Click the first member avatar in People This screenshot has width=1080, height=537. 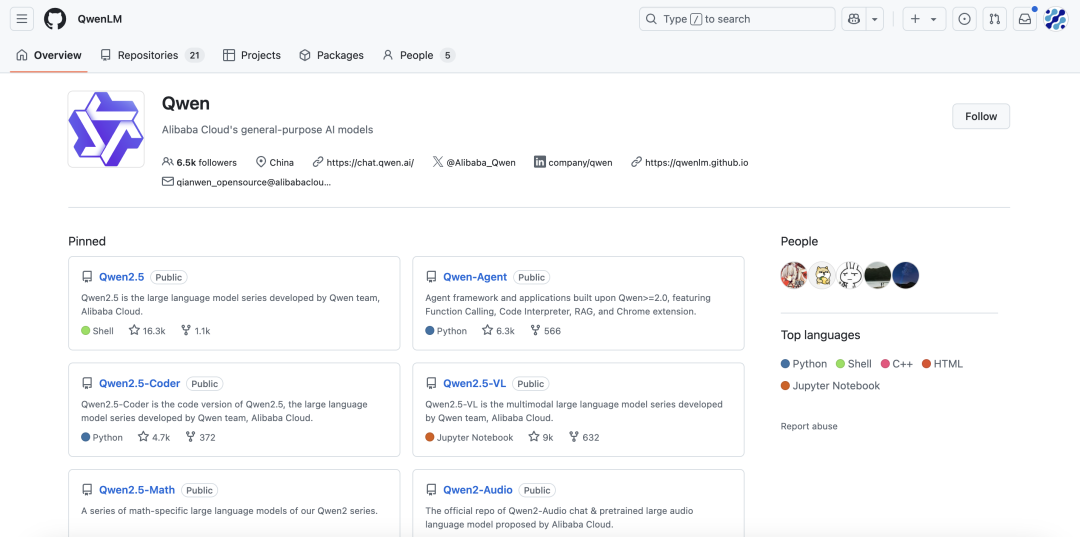794,275
